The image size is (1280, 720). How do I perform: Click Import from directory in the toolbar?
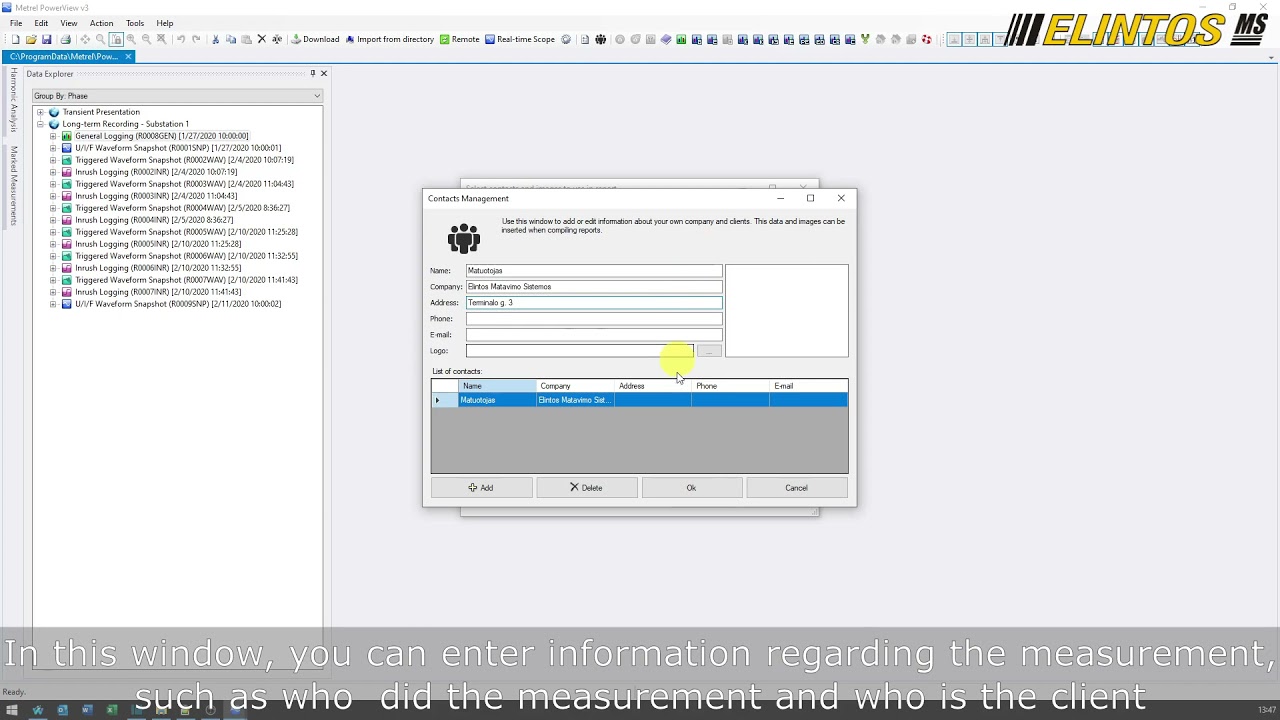(x=390, y=39)
